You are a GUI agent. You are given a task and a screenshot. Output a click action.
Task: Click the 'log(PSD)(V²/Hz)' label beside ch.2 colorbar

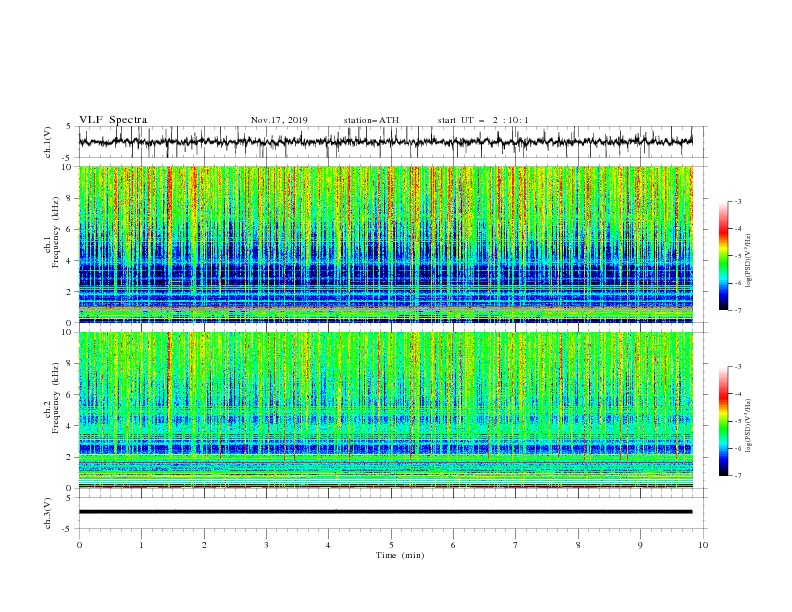point(749,425)
